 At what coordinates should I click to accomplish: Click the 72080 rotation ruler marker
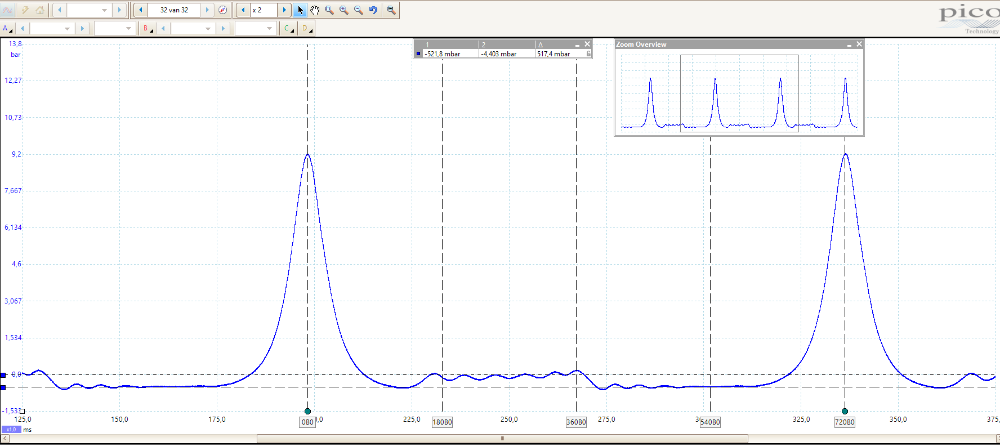tap(845, 423)
